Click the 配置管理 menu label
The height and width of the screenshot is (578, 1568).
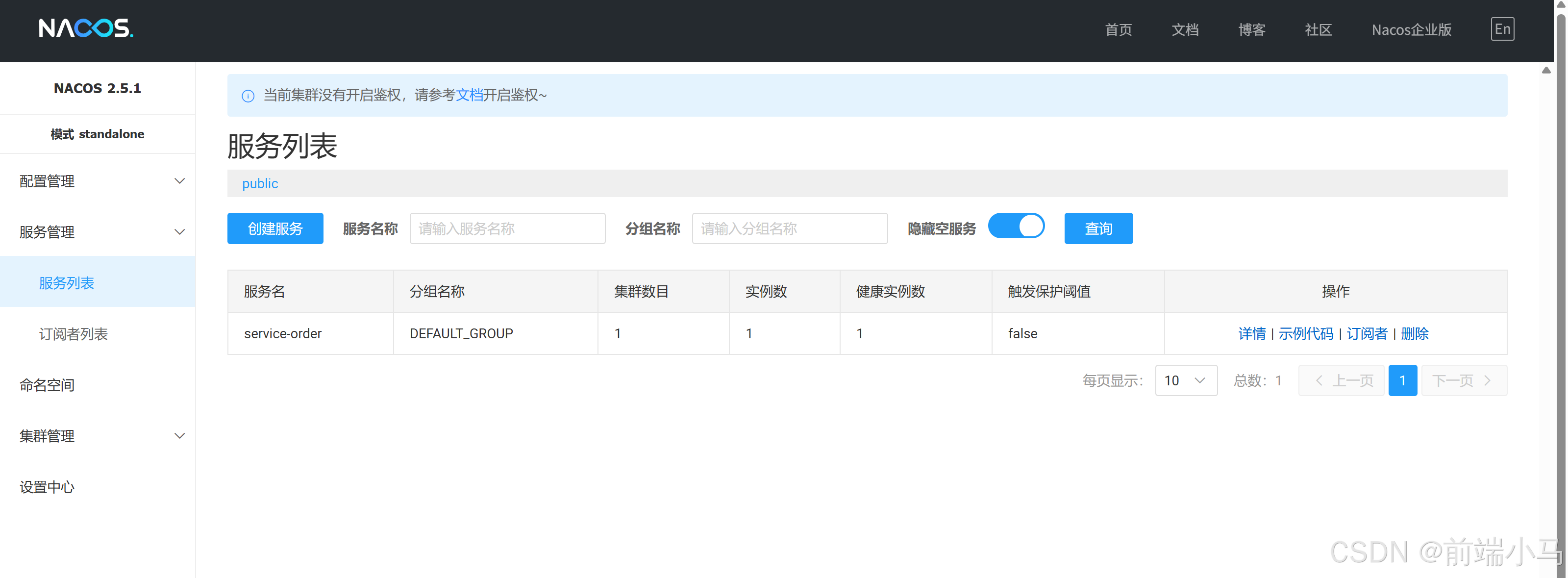pos(47,181)
